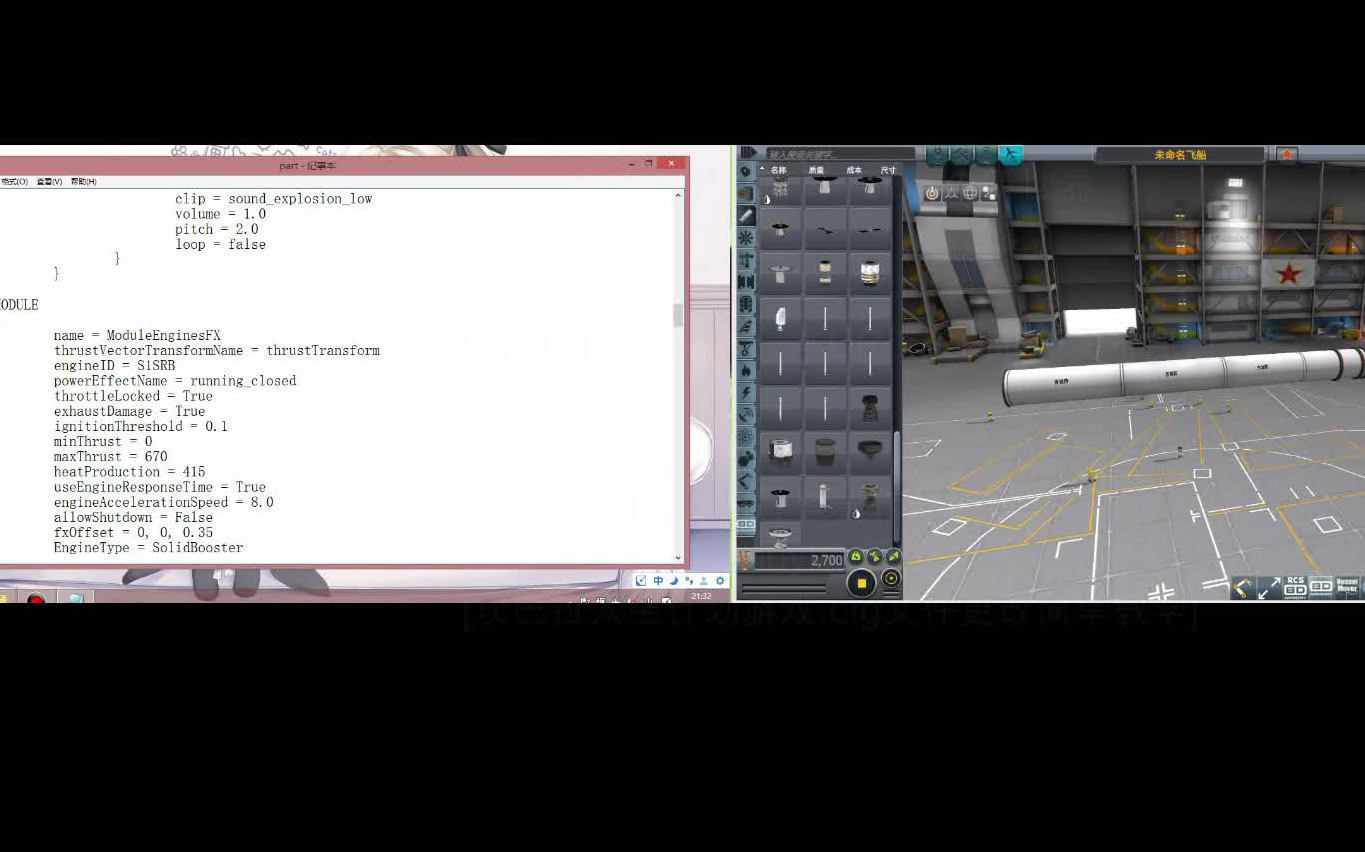Click the highlighted teal airplane mode button

point(1011,154)
